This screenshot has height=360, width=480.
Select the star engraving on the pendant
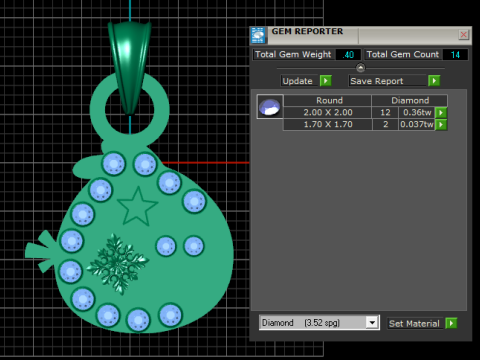pyautogui.click(x=137, y=207)
